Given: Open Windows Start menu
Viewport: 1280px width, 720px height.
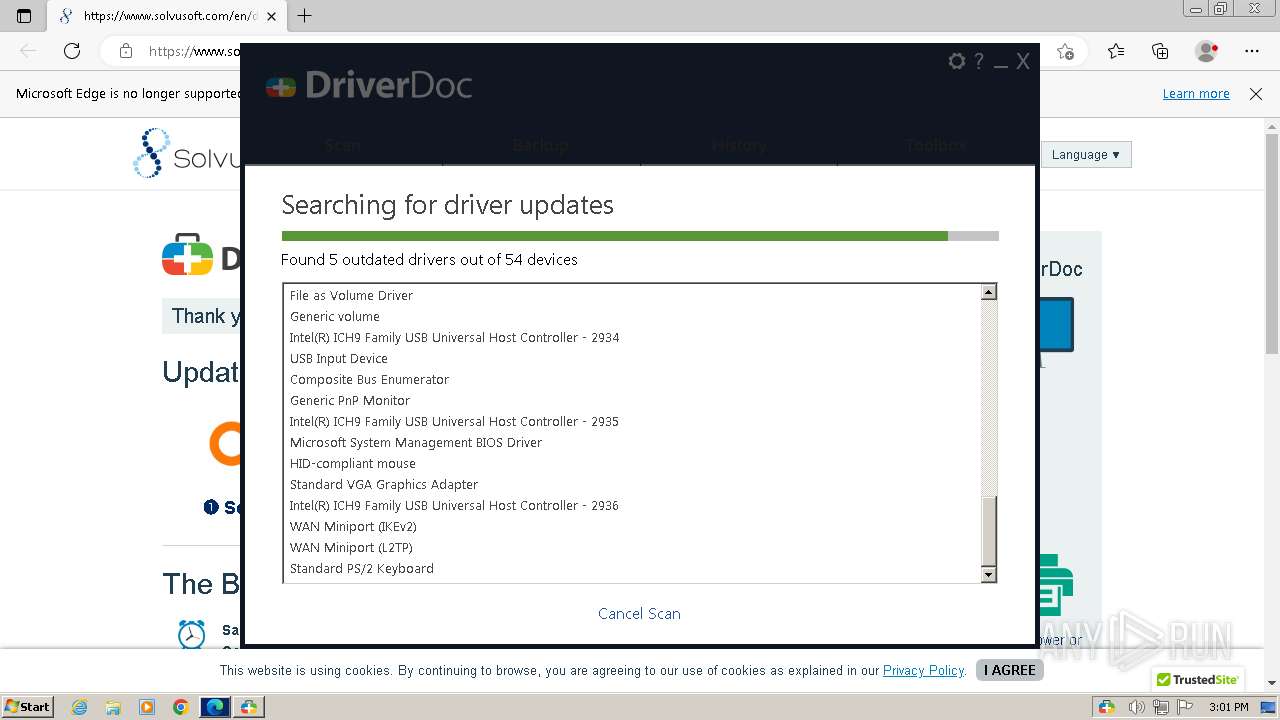Looking at the screenshot, I should [28, 706].
